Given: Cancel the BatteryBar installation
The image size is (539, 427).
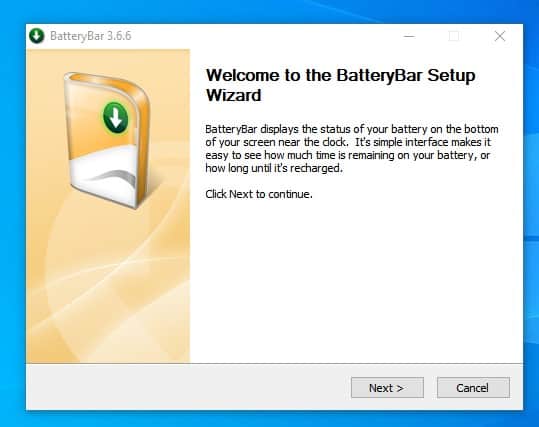Looking at the screenshot, I should point(473,388).
